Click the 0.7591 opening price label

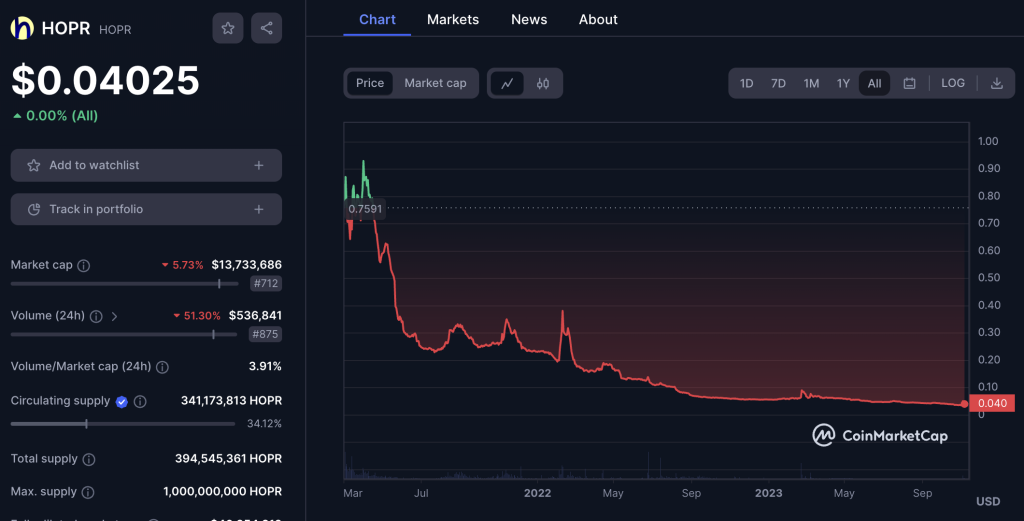[364, 210]
